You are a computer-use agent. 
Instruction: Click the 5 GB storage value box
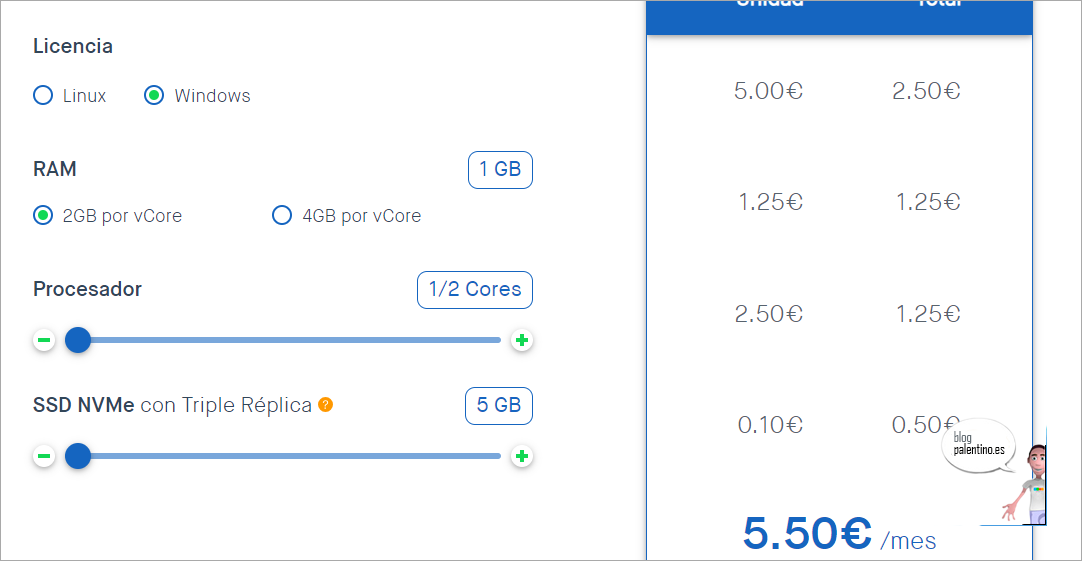pos(499,406)
